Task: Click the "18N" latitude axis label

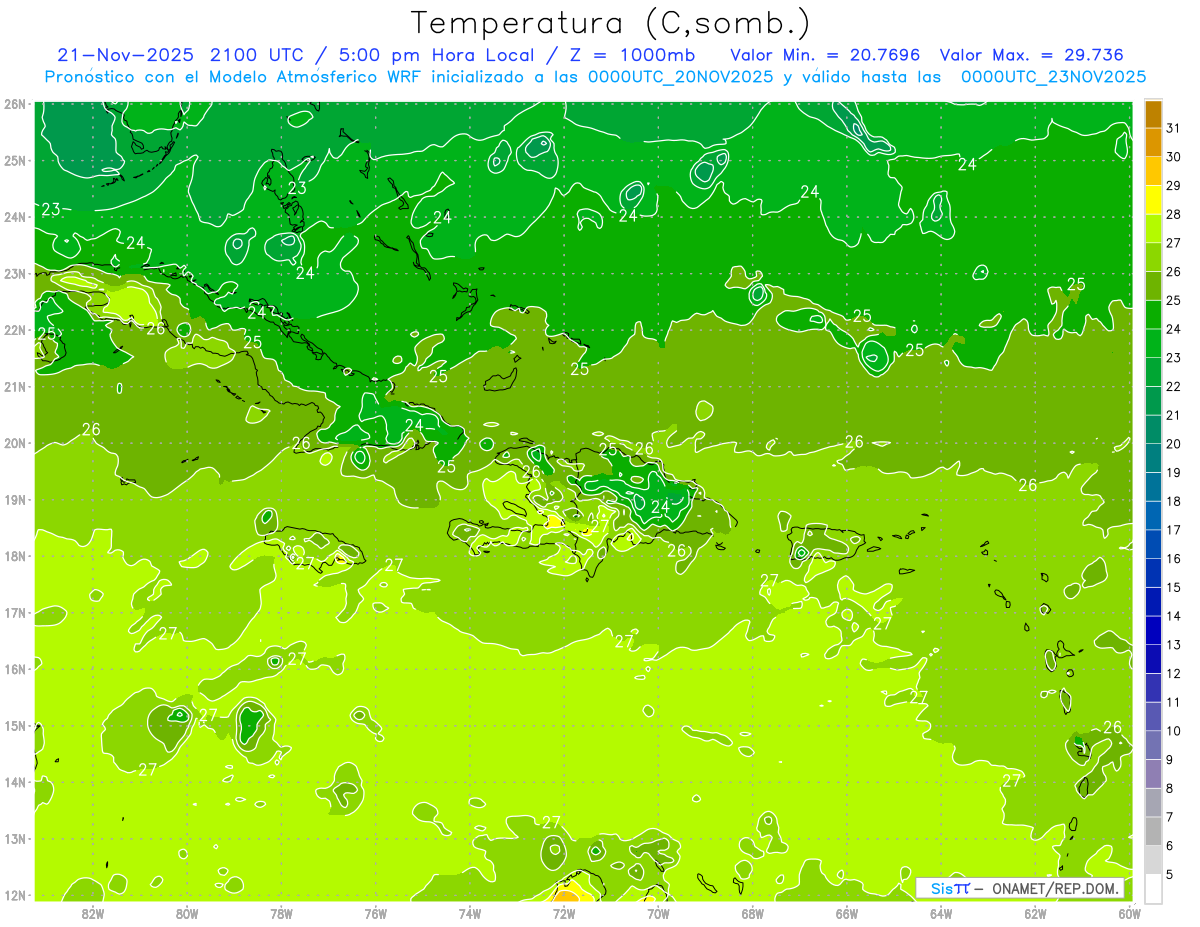Action: (x=14, y=556)
